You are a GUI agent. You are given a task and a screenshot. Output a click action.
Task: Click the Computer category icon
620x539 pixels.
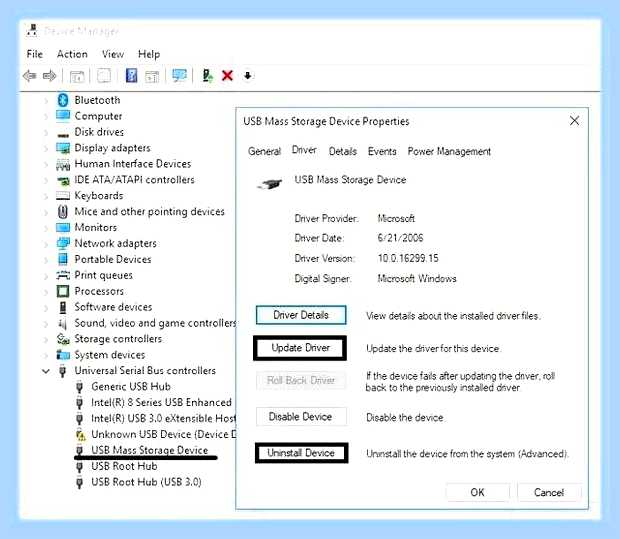click(63, 116)
